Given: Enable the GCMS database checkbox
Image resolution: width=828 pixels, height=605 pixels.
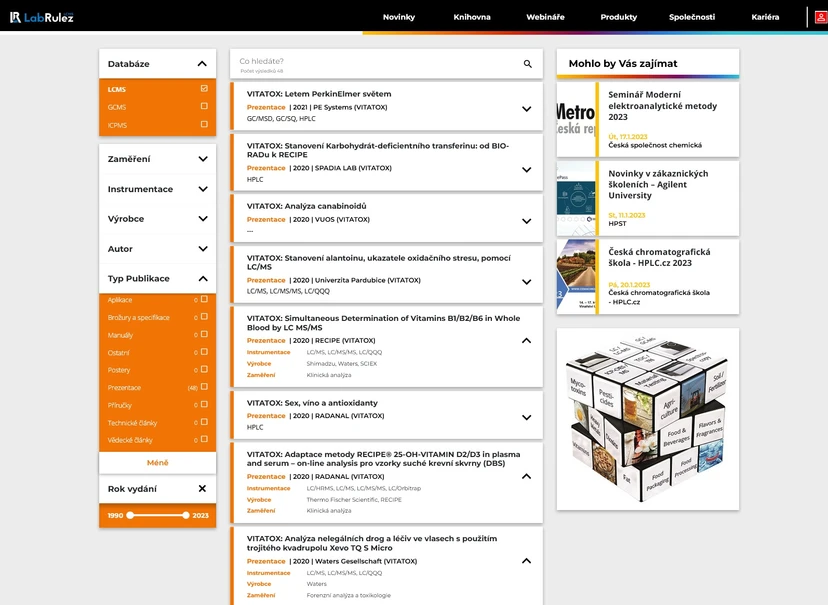Looking at the screenshot, I should coord(204,107).
